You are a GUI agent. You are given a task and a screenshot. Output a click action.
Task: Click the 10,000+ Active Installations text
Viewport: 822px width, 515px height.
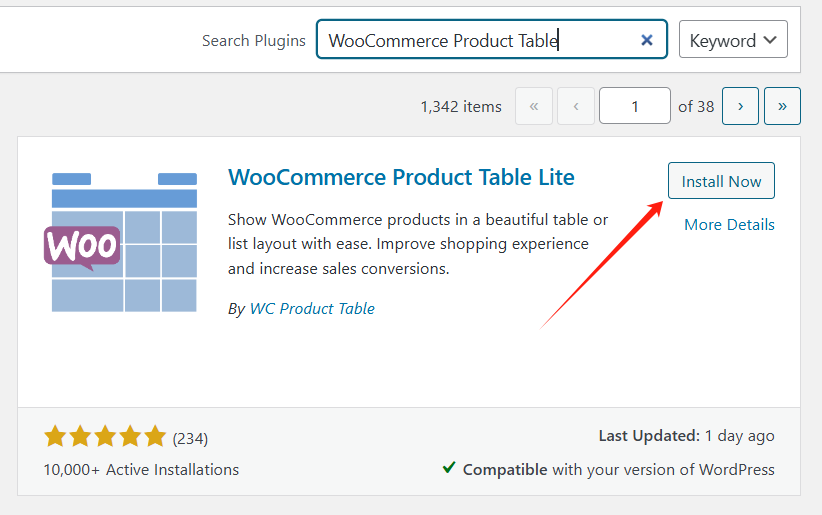point(141,469)
